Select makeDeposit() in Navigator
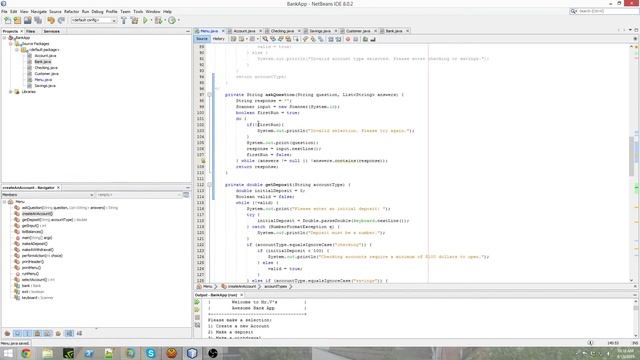Viewport: 640px width, 360px height. tap(34, 244)
